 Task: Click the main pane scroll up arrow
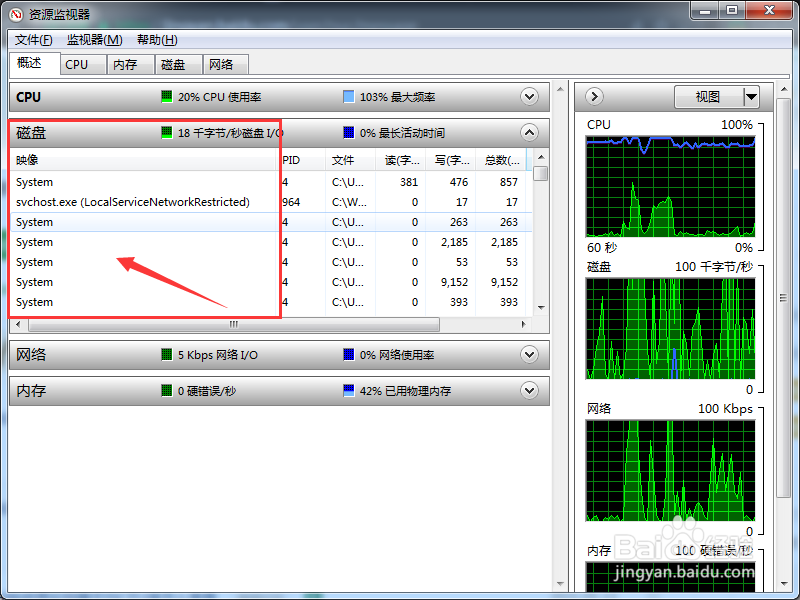pos(560,89)
